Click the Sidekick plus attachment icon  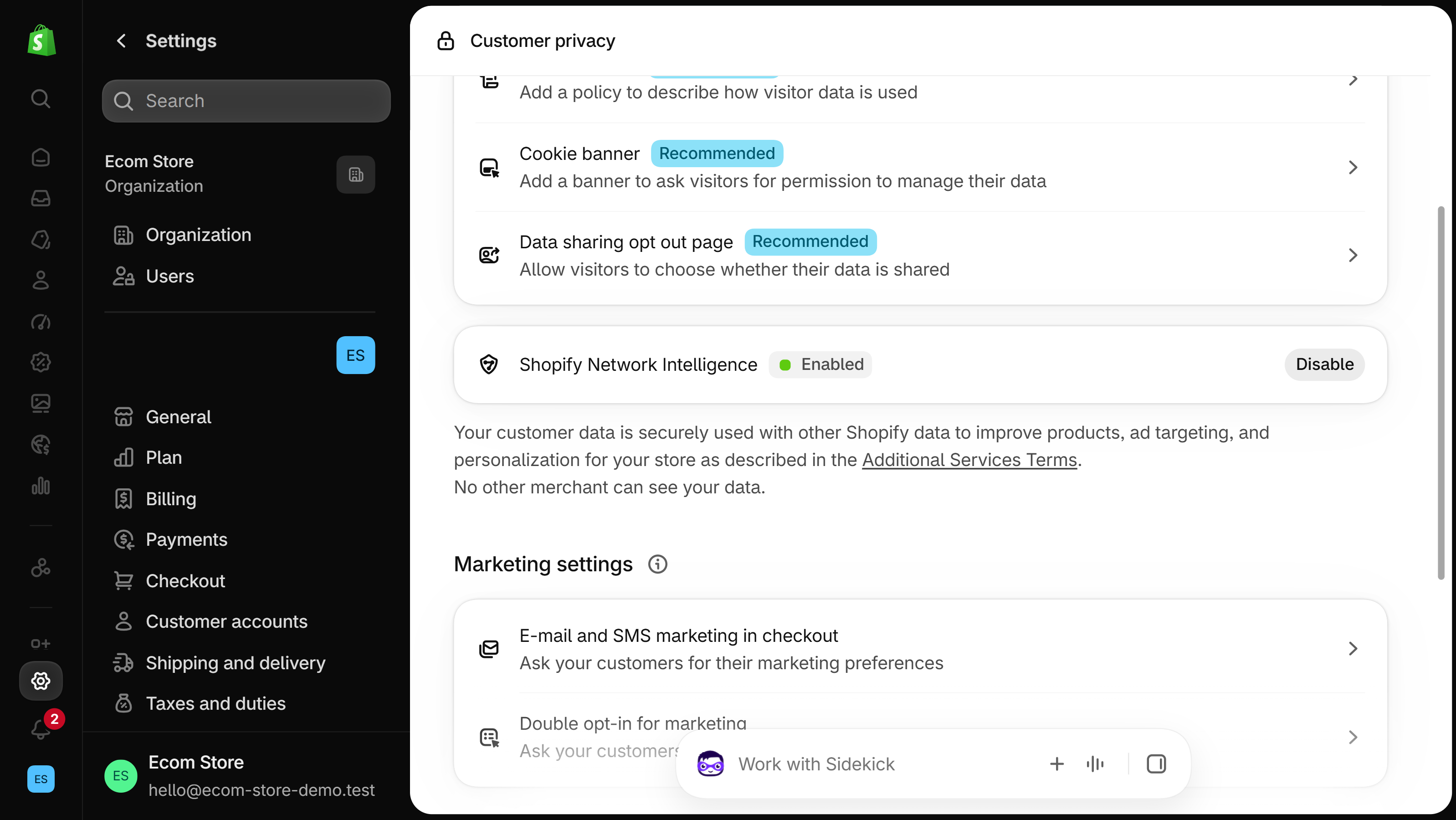(x=1056, y=764)
